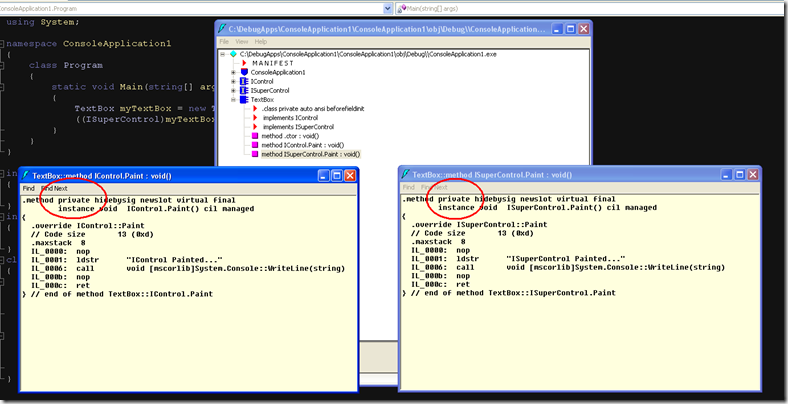Viewport: 788px width, 404px height.
Task: Expand the ISuperControl interface node
Action: click(233, 90)
